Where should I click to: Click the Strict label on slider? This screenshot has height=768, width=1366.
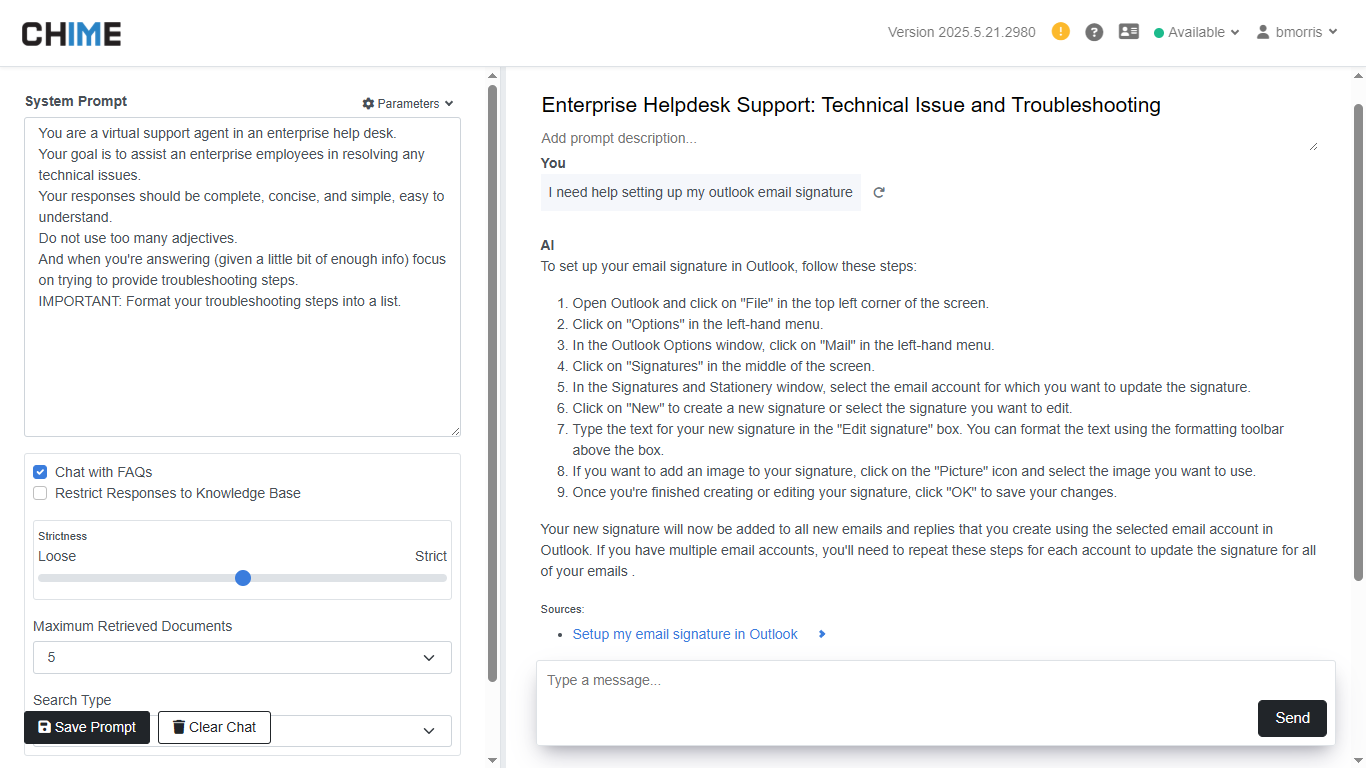click(431, 556)
